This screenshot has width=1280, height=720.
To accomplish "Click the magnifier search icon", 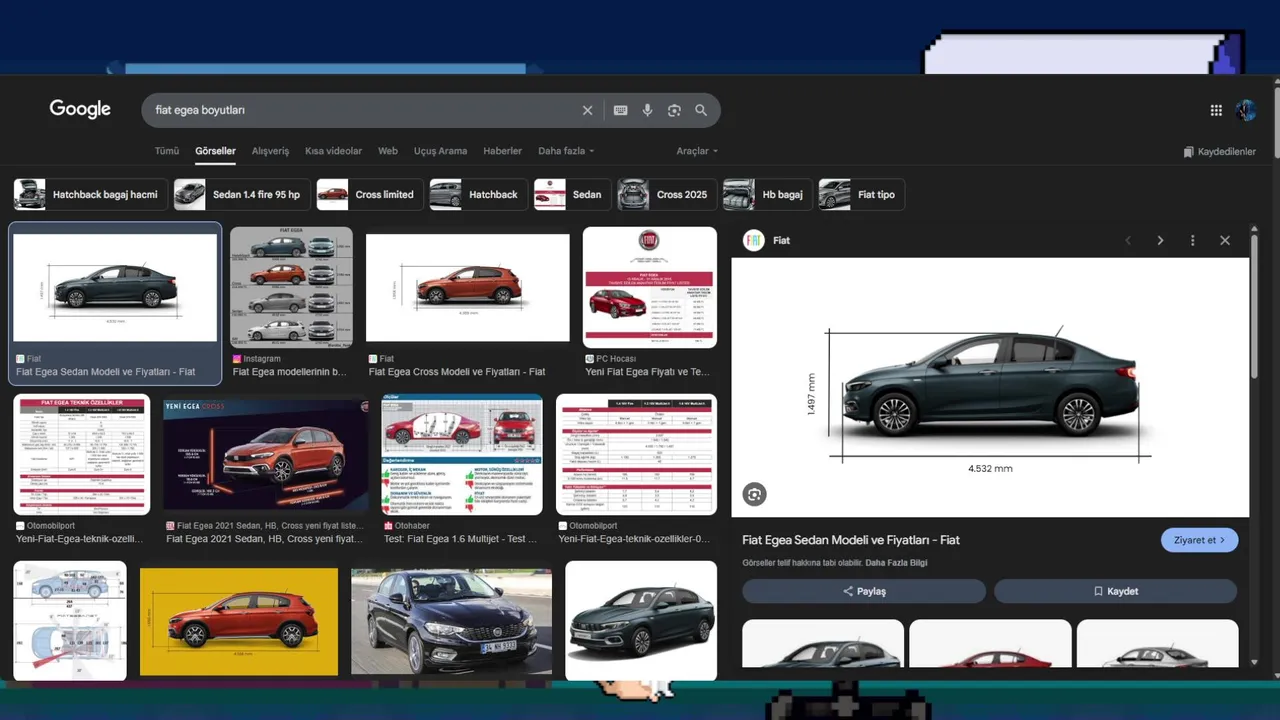I will [701, 110].
